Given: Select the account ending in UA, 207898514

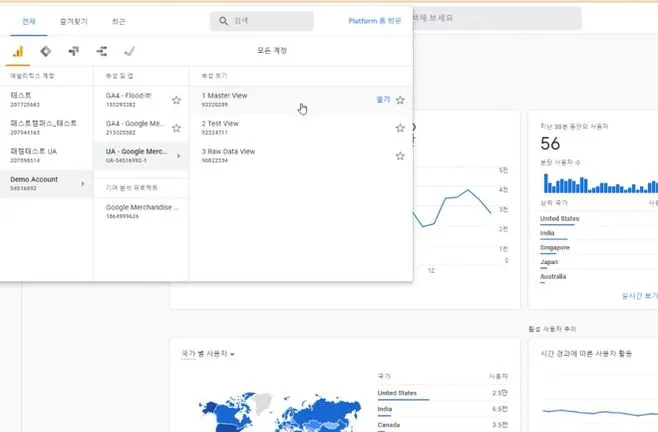Looking at the screenshot, I should [x=46, y=156].
